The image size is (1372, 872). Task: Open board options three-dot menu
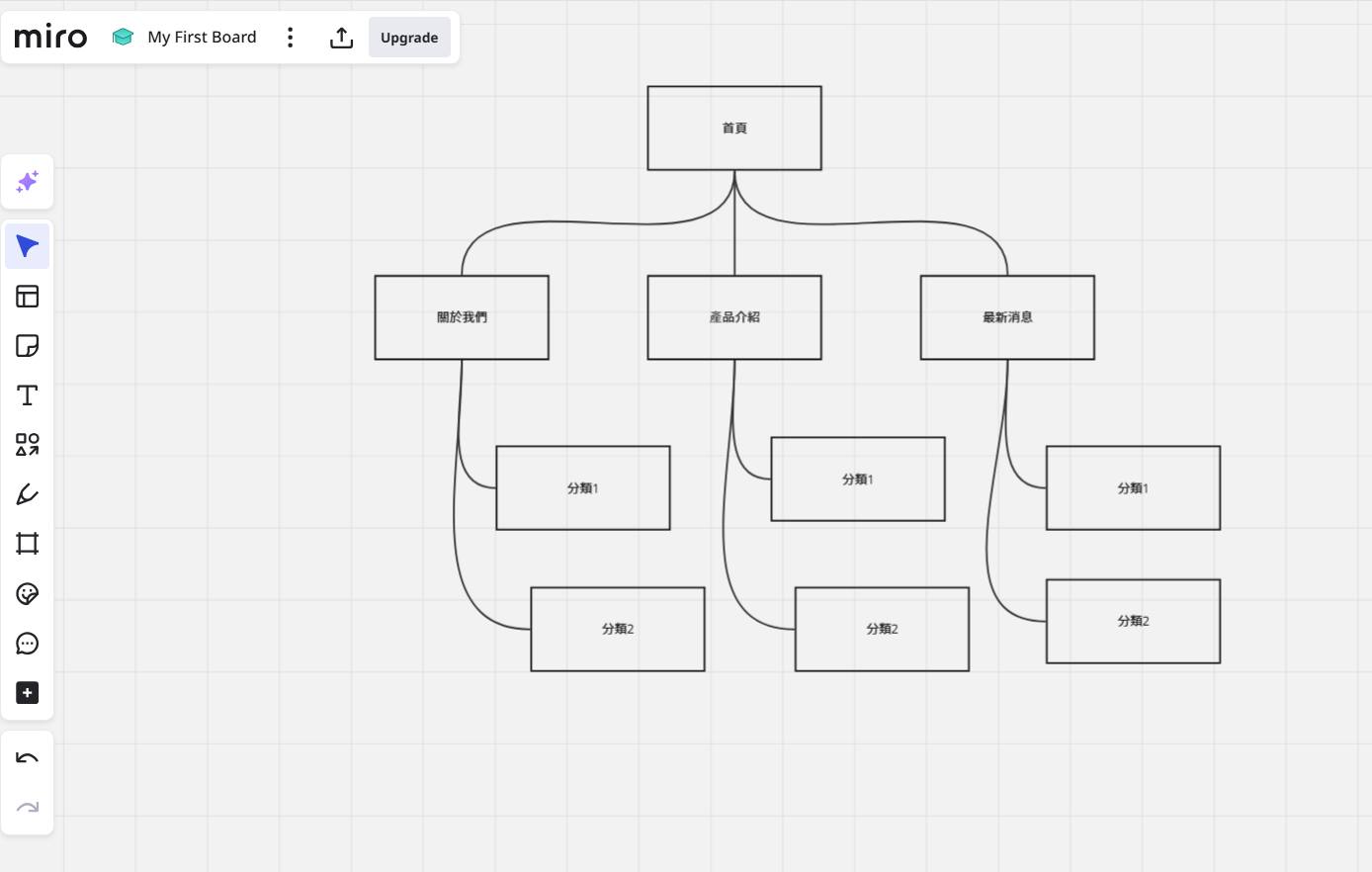[x=290, y=38]
